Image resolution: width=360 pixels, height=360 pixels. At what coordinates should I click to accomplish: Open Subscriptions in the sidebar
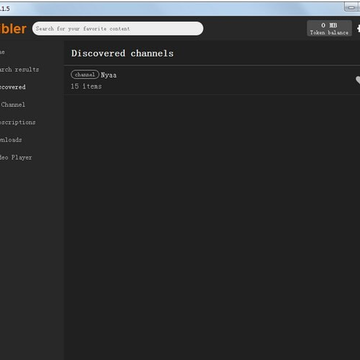coord(18,122)
